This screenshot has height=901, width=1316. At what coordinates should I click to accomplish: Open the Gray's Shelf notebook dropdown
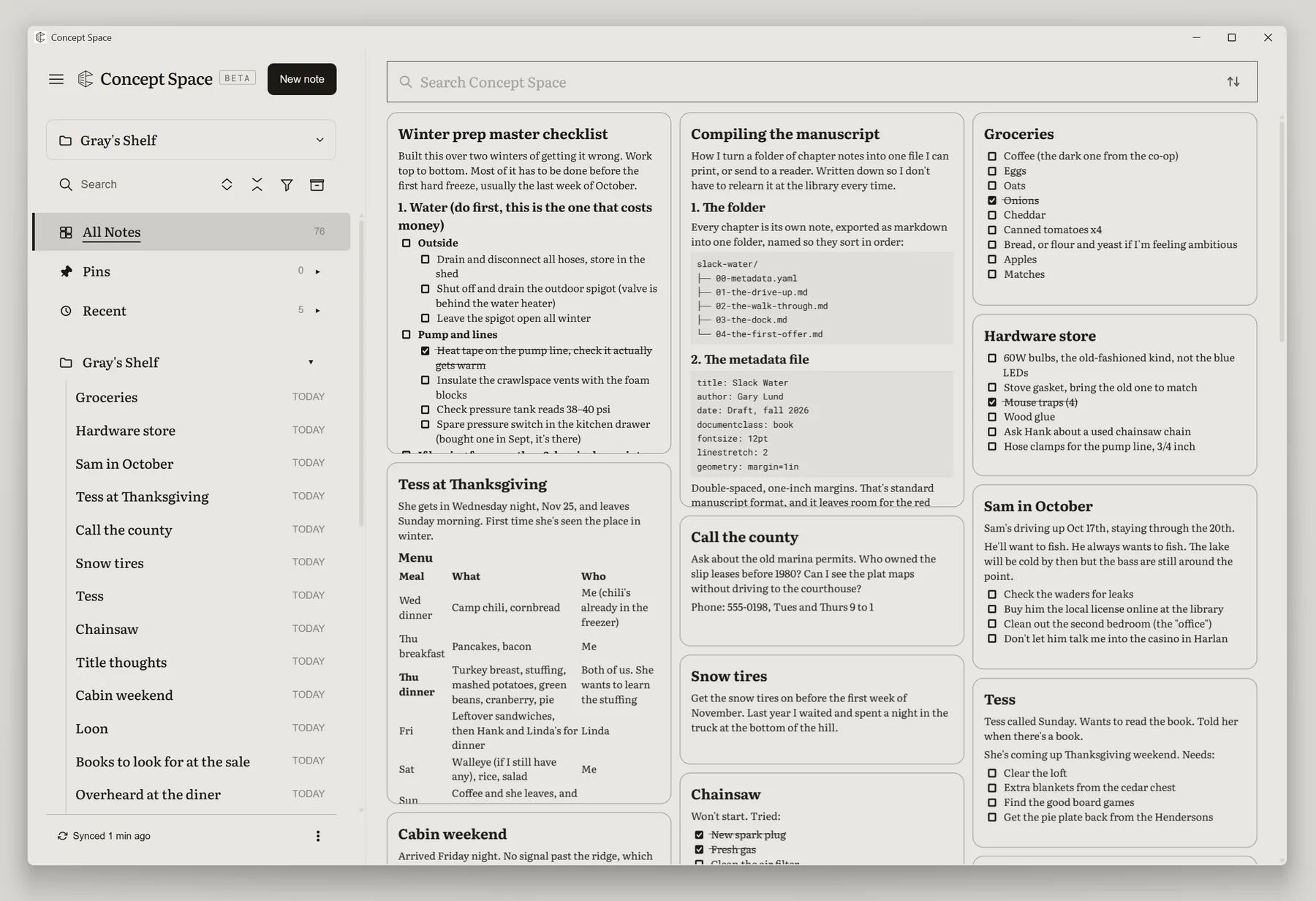point(191,140)
